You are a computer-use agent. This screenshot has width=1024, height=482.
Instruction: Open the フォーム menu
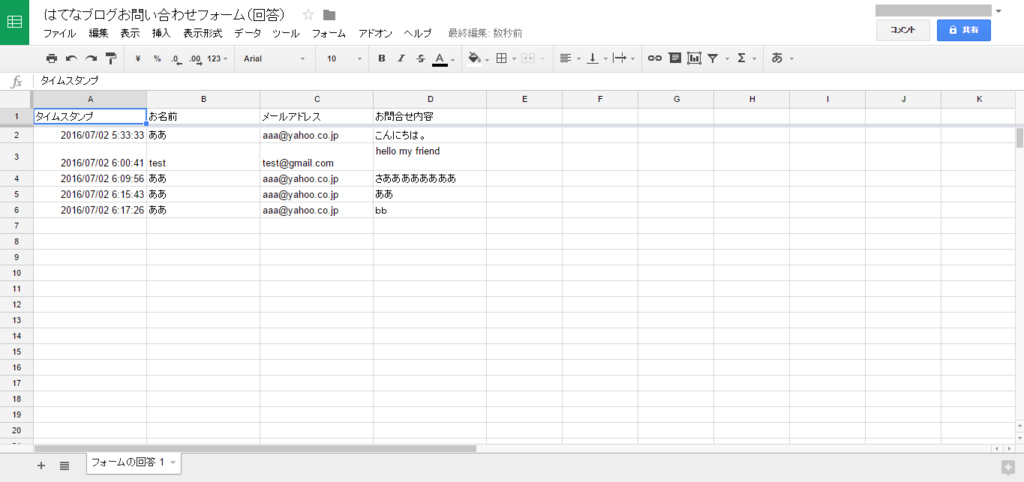pyautogui.click(x=328, y=33)
